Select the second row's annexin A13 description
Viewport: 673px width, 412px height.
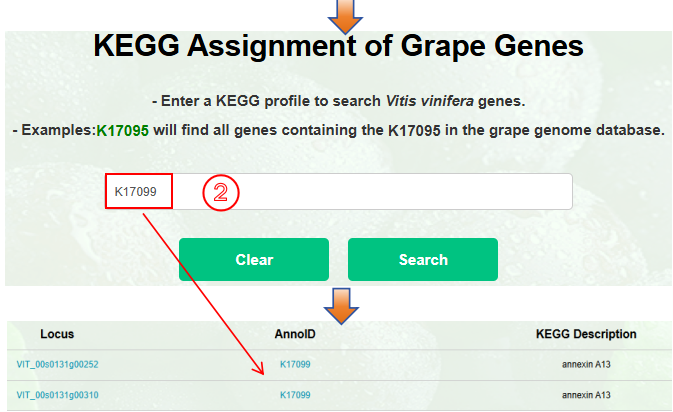586,395
